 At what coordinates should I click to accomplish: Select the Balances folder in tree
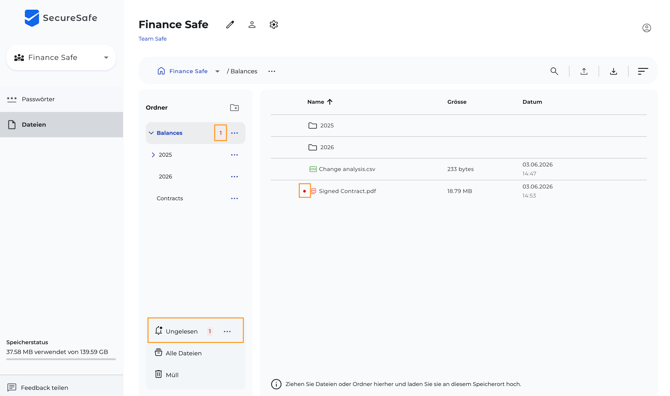pyautogui.click(x=170, y=133)
